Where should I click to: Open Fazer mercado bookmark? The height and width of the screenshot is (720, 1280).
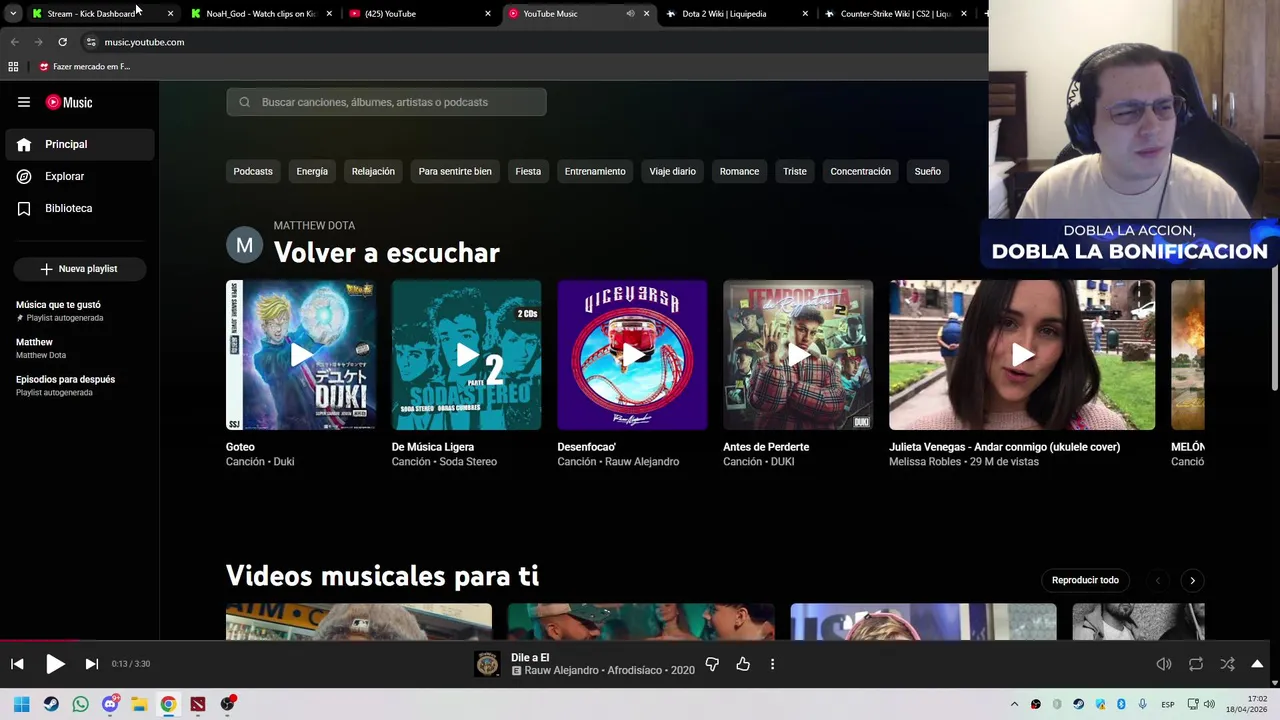[85, 67]
